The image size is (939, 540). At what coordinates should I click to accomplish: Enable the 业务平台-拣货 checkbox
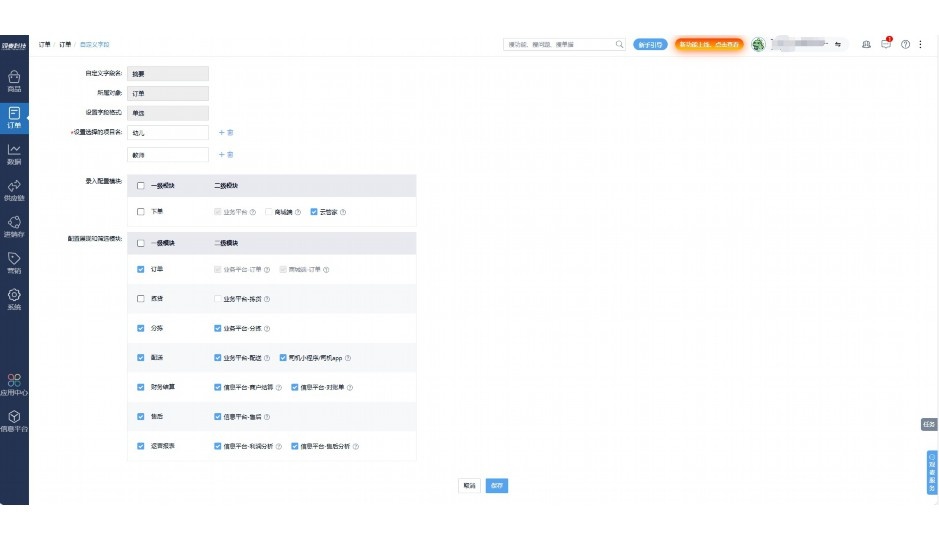(x=217, y=299)
